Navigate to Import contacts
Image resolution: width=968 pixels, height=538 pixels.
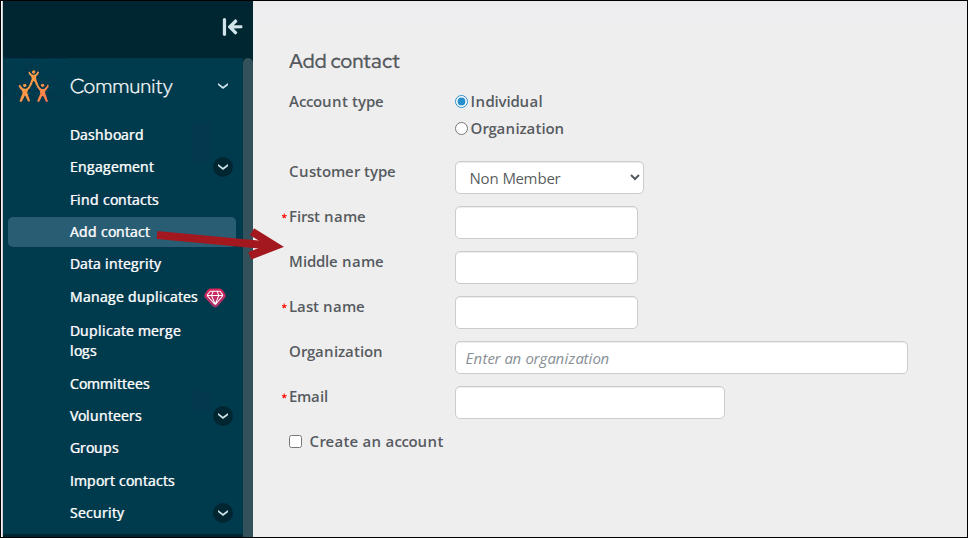122,481
